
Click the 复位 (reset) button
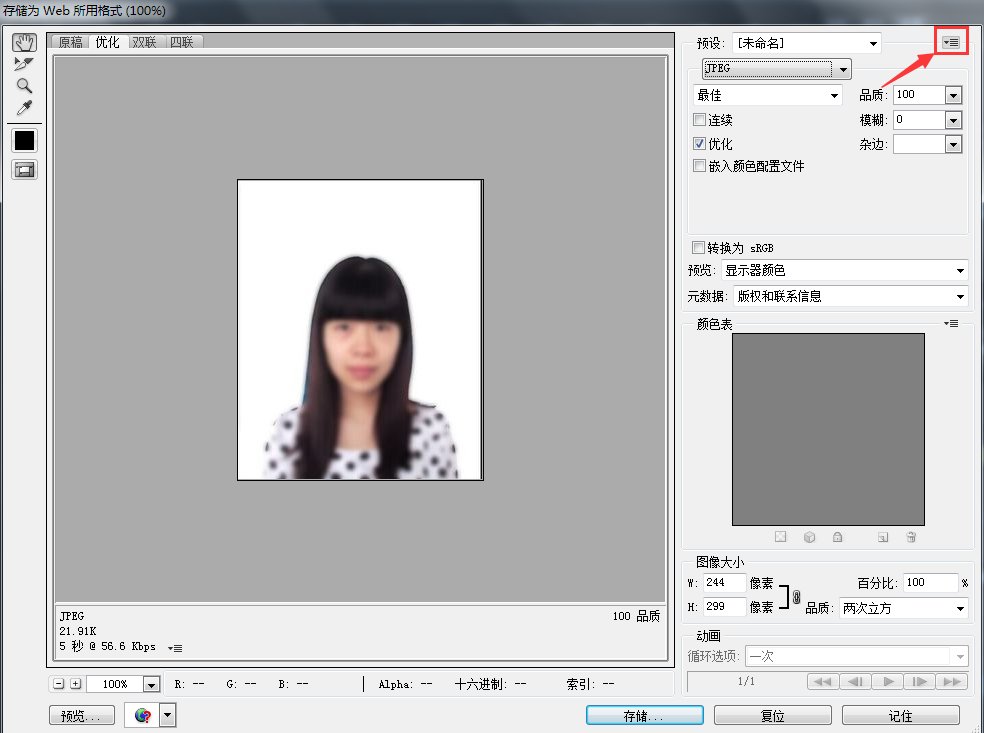772,716
